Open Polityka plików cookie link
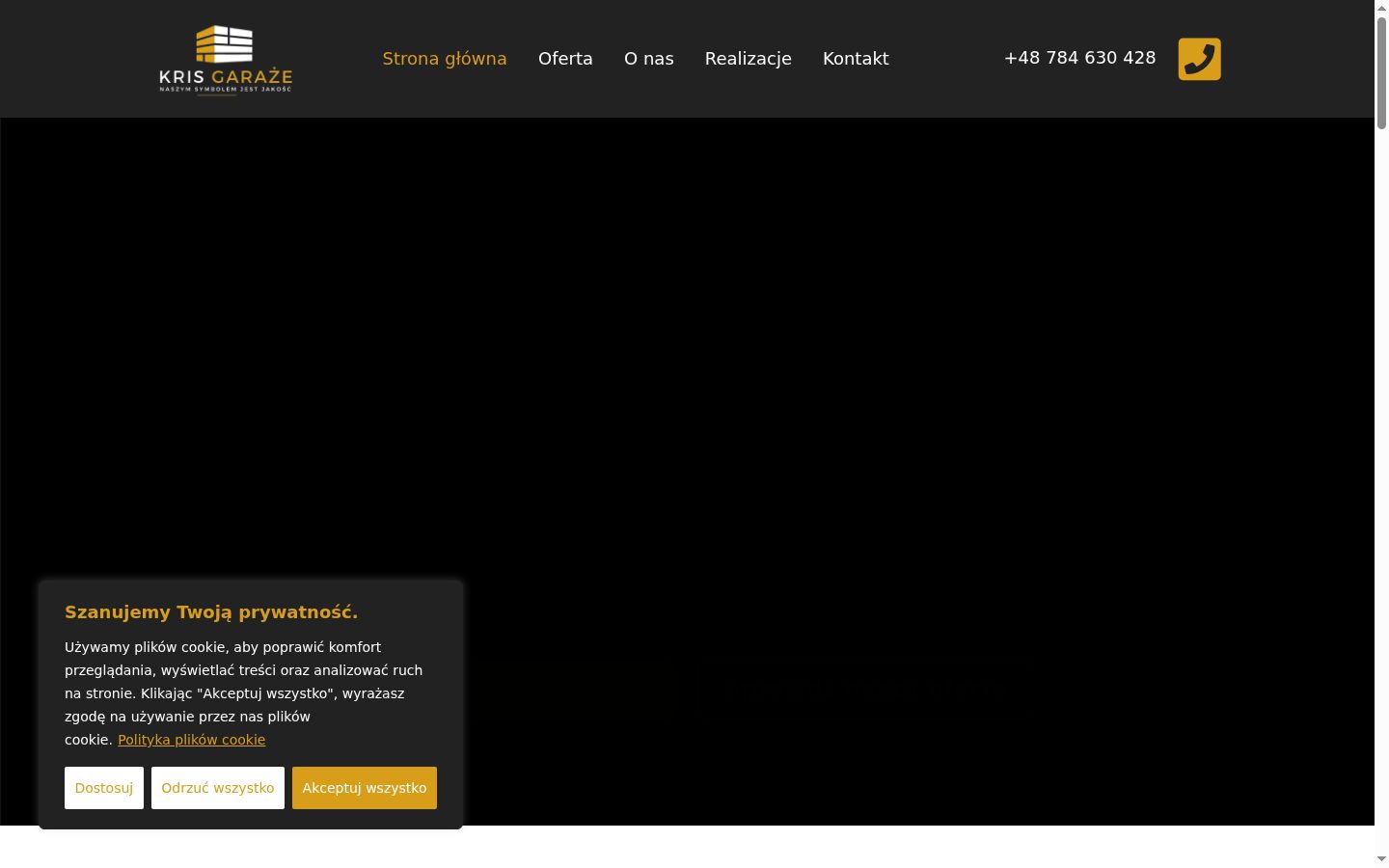Viewport: 1389px width, 868px height. [x=191, y=740]
